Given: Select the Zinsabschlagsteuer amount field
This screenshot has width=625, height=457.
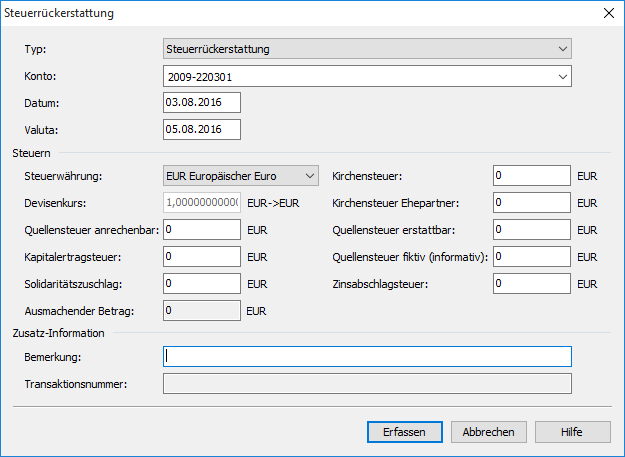Looking at the screenshot, I should (x=531, y=284).
